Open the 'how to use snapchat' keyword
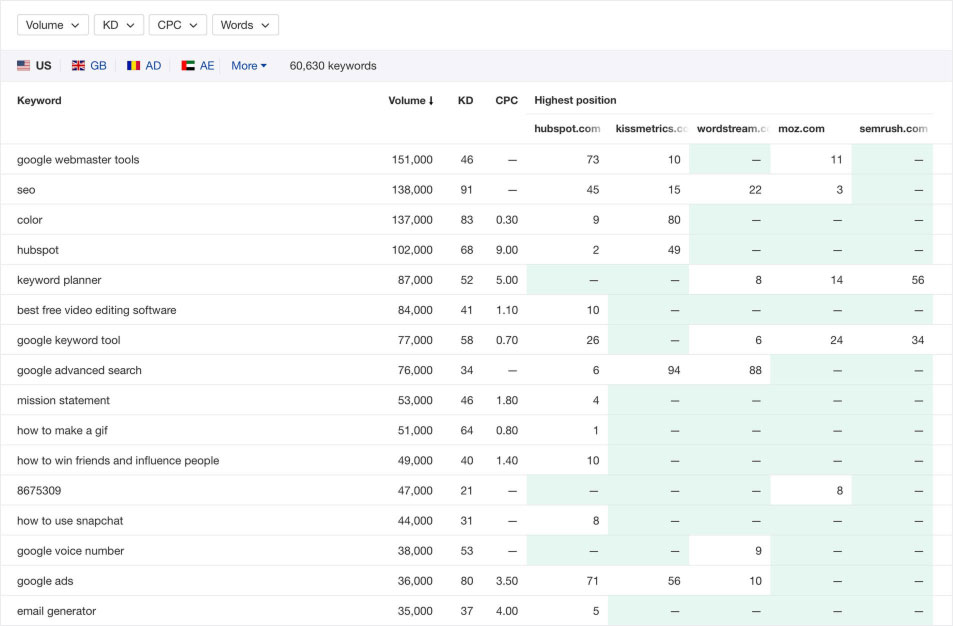This screenshot has width=953, height=626. (70, 521)
